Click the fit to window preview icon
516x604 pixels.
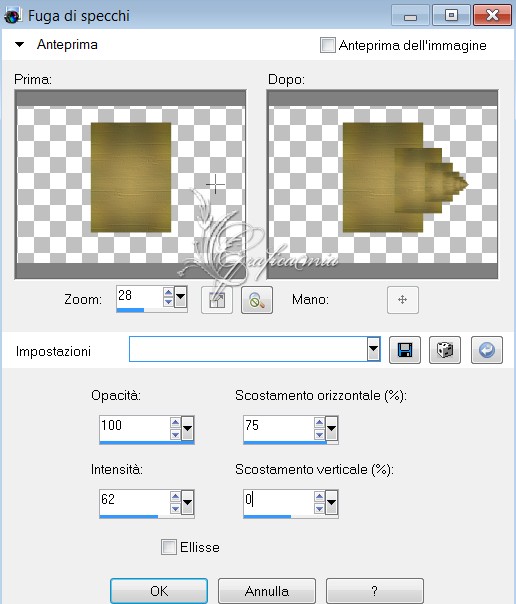(217, 300)
